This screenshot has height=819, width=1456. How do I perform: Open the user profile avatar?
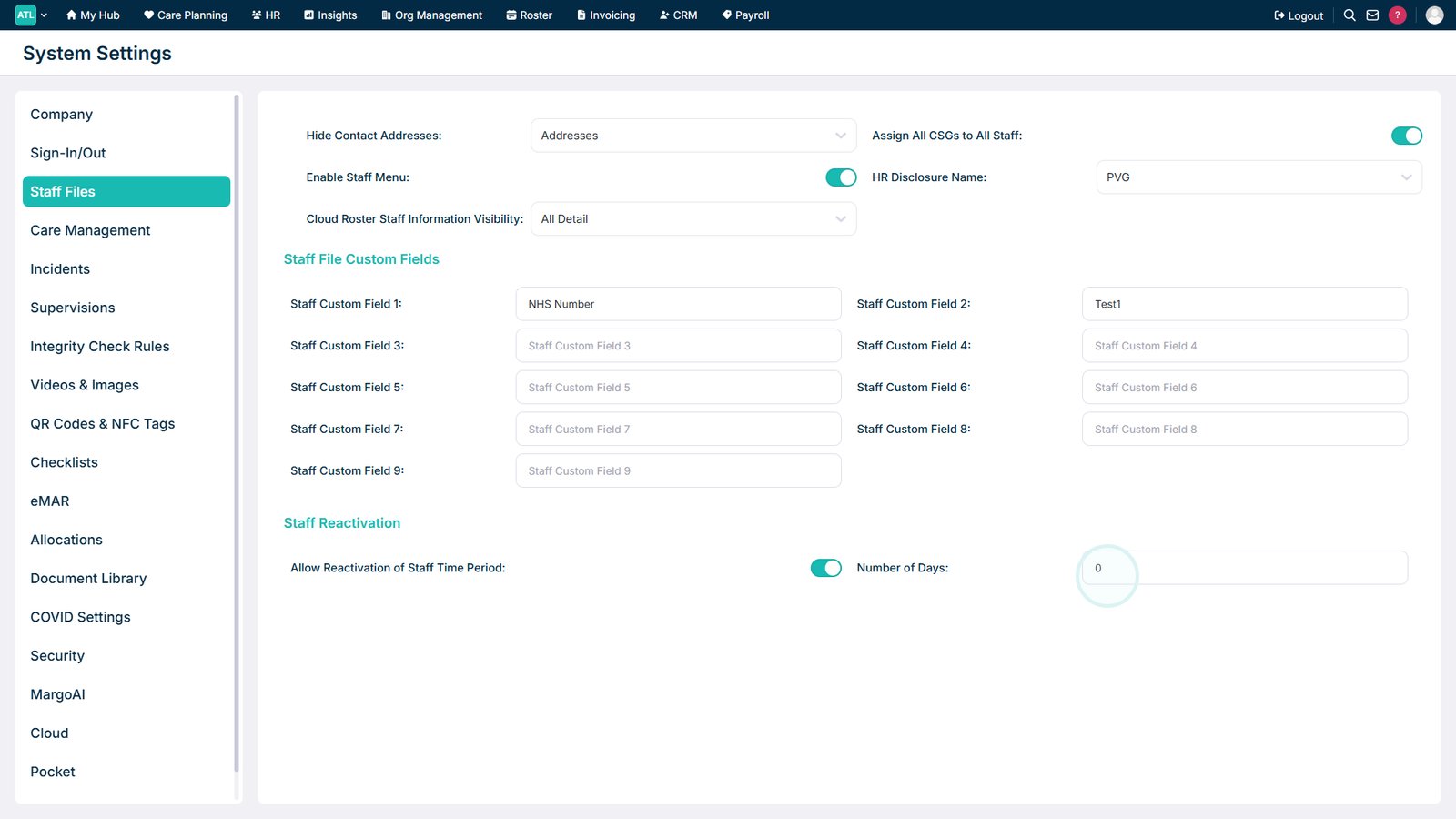click(1434, 15)
